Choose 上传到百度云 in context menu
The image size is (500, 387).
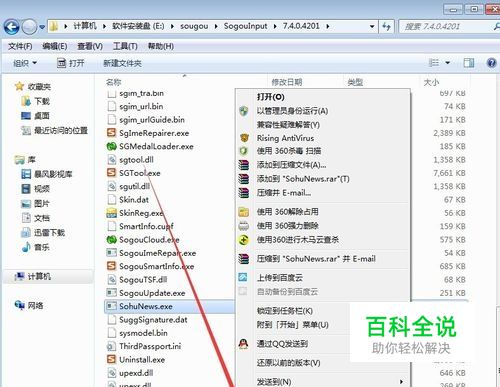(x=280, y=278)
